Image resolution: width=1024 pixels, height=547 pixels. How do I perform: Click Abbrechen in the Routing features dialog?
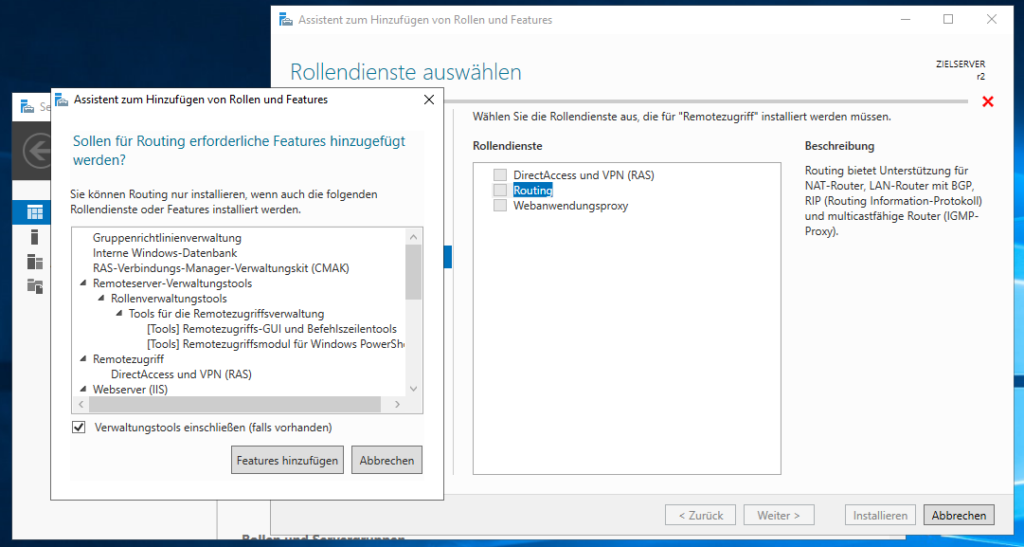pos(387,460)
